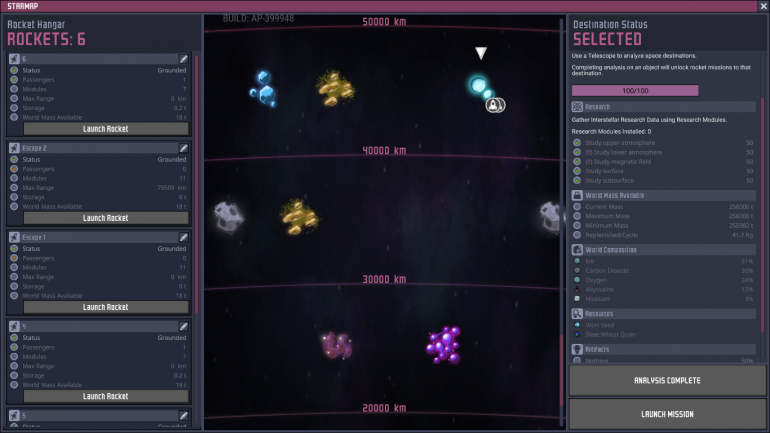770x433 pixels.
Task: Click the Launch Mission button
Action: click(x=667, y=414)
